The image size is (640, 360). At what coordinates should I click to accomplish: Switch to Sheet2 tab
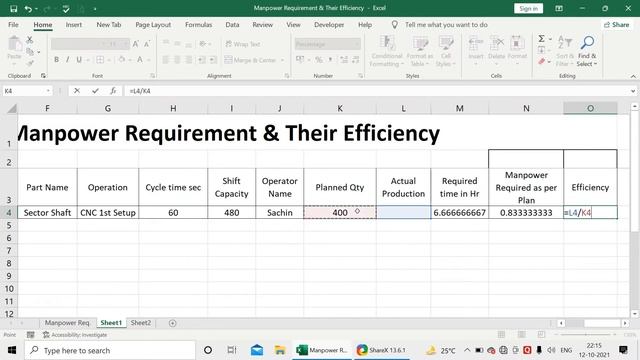coord(141,322)
